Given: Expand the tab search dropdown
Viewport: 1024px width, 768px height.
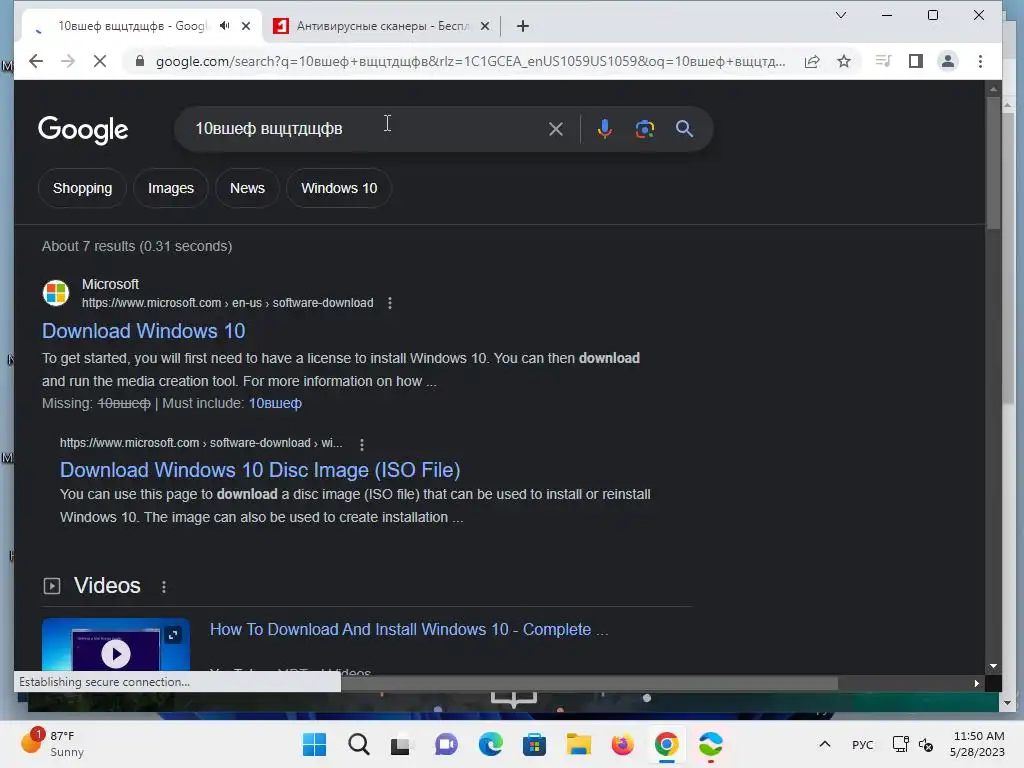Looking at the screenshot, I should (840, 15).
